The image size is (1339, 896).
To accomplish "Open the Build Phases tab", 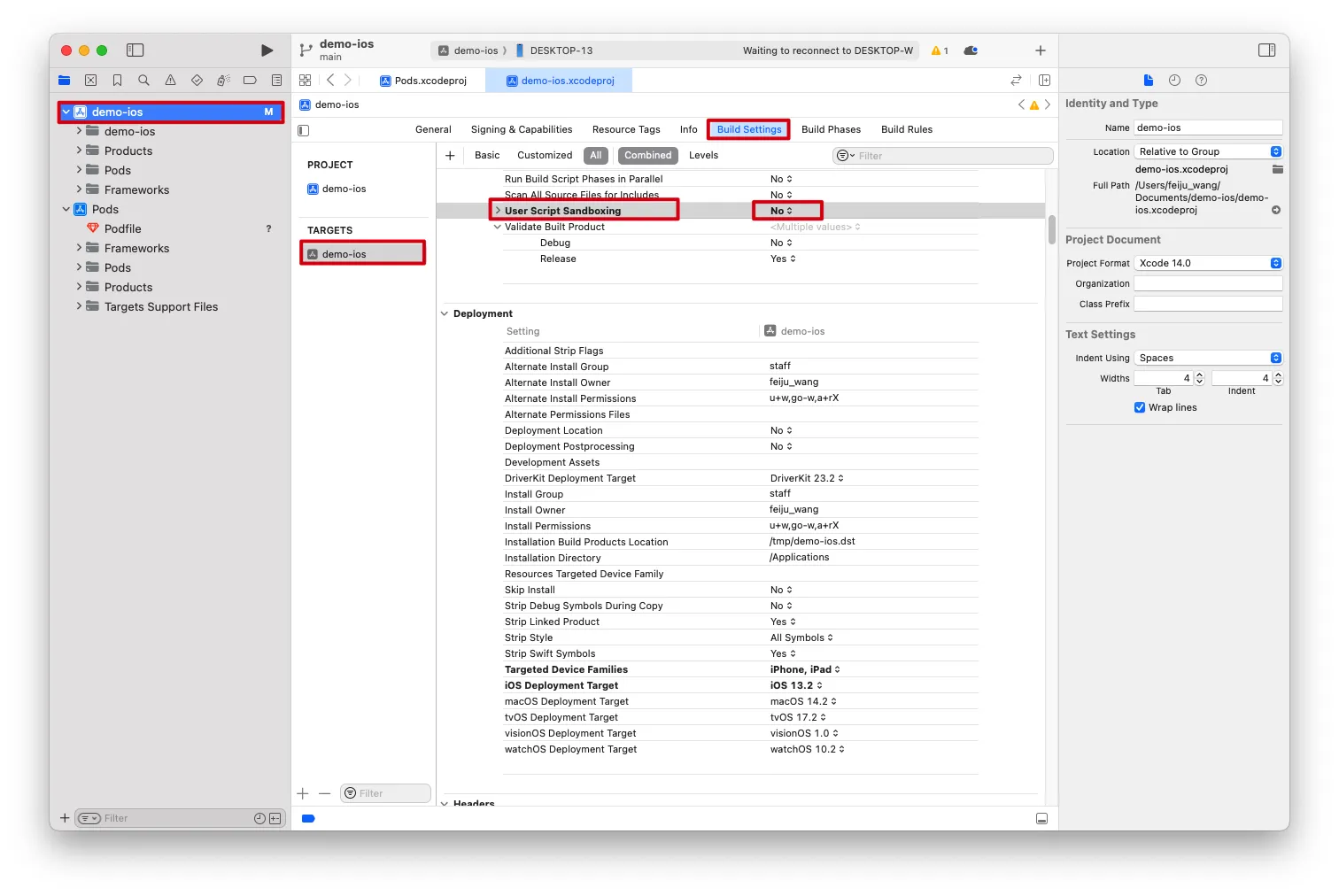I will [x=831, y=129].
